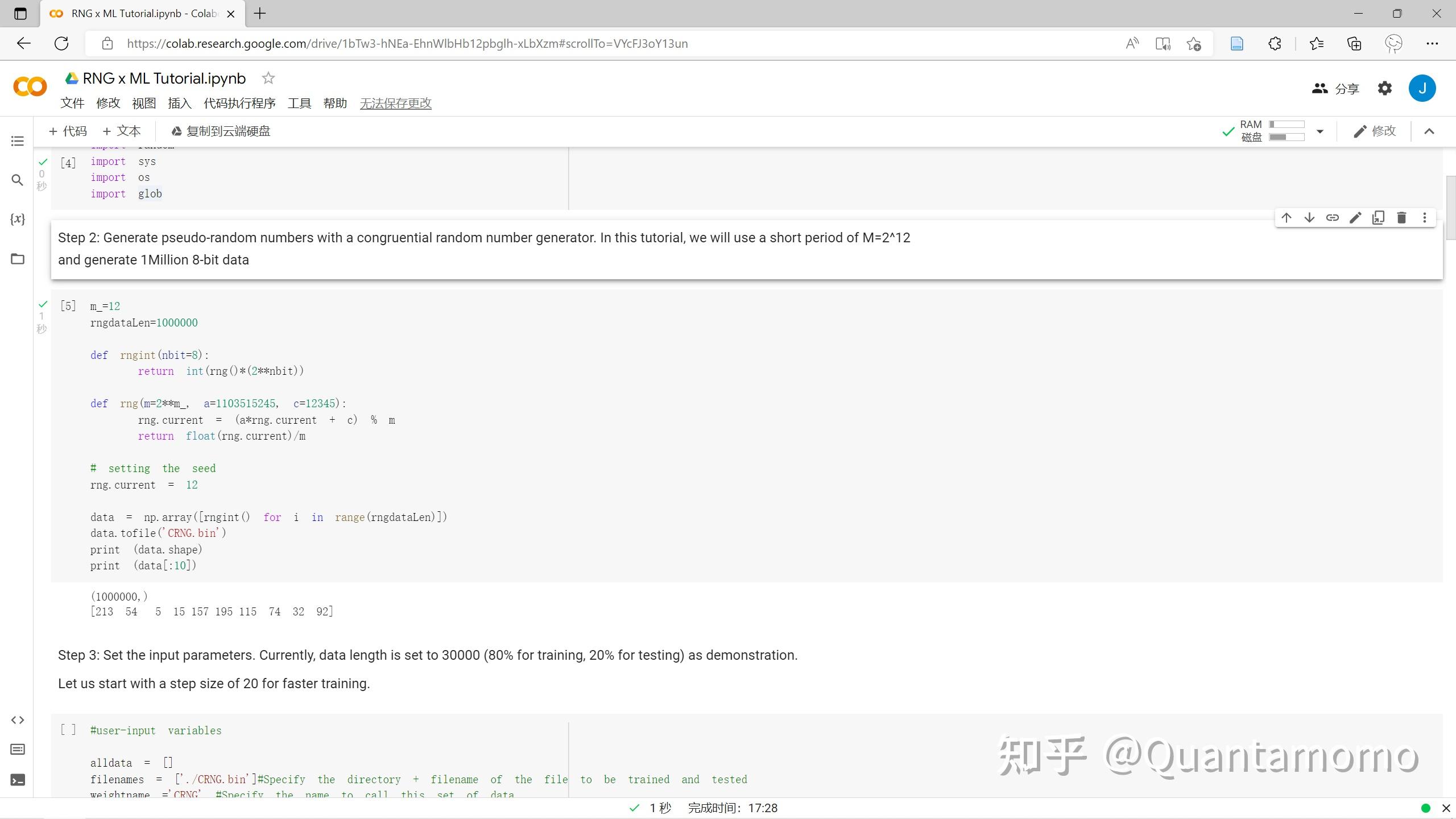Collapse the notebook toolbar chevron

pos(1429,131)
